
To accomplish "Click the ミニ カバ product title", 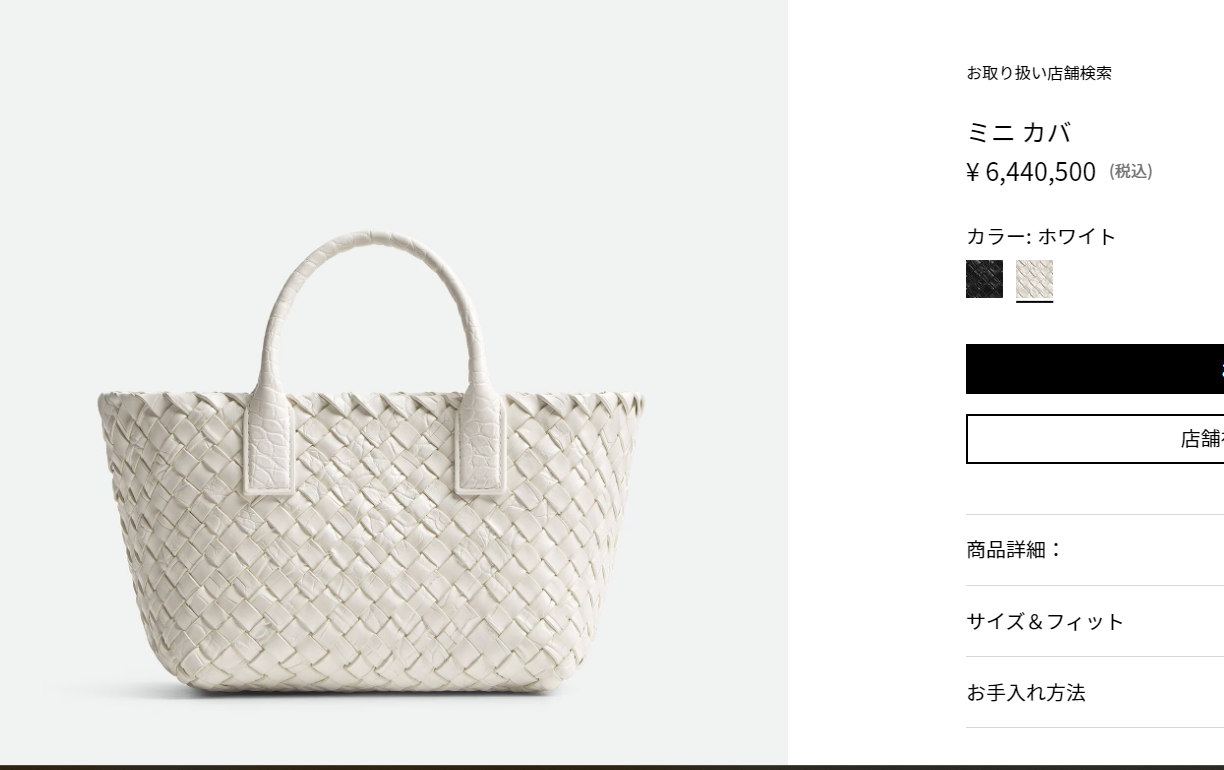I will tap(1018, 132).
